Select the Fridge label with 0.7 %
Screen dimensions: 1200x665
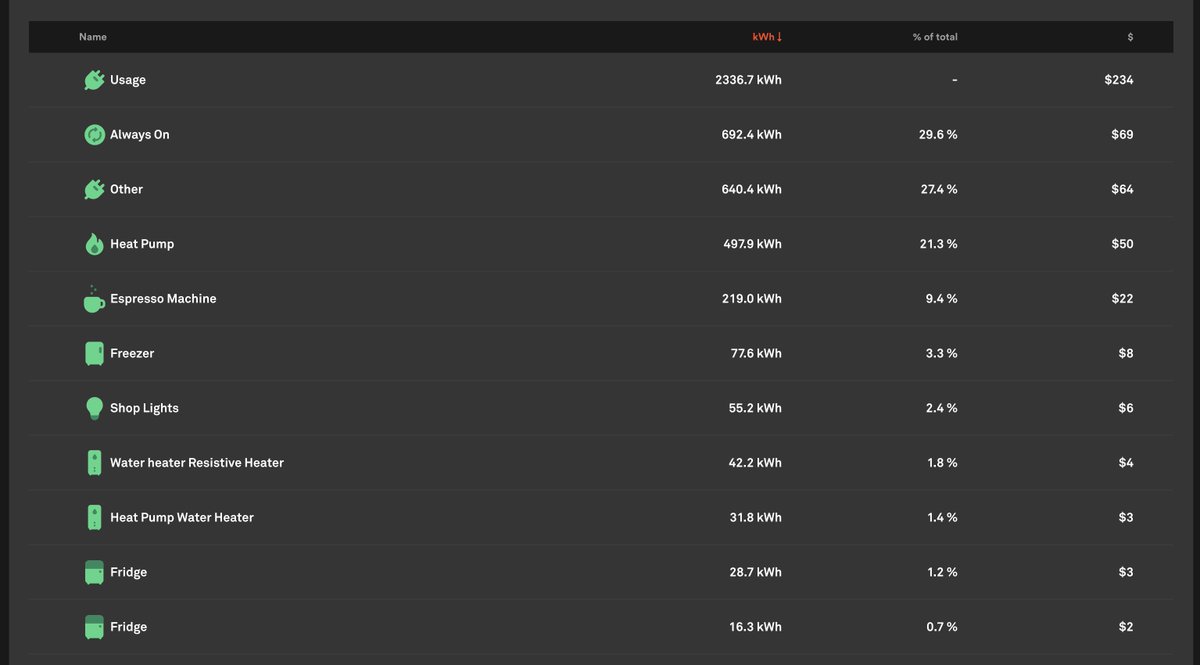(x=128, y=627)
